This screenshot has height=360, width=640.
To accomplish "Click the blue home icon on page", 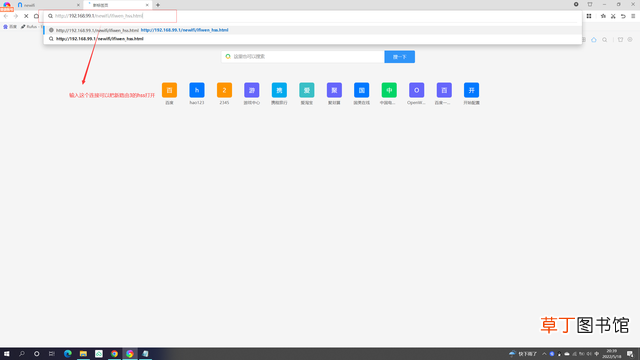I will pyautogui.click(x=594, y=40).
